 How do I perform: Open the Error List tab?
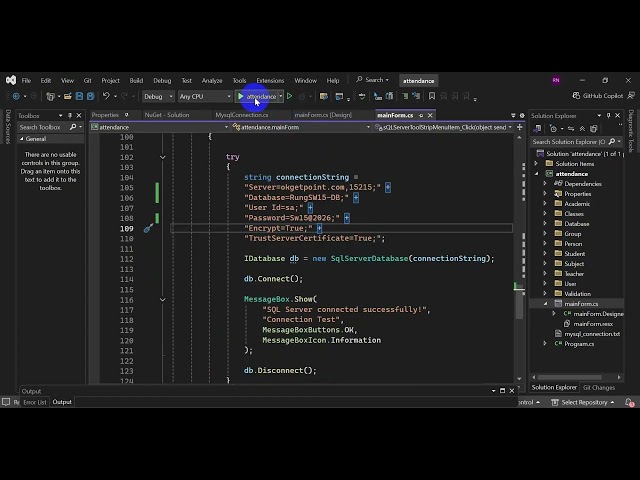35,402
